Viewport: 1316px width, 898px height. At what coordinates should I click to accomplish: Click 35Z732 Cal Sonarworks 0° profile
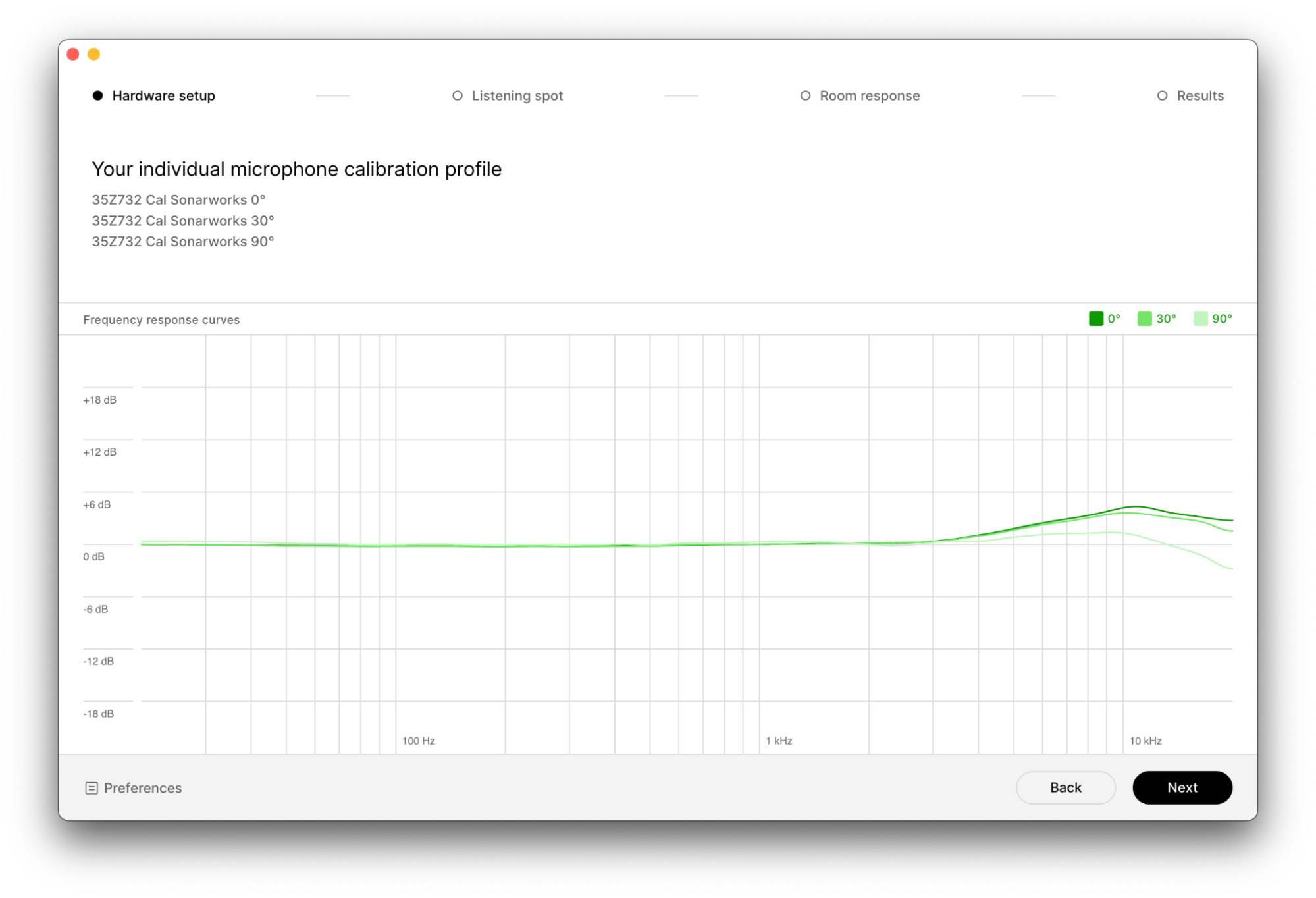pos(178,199)
